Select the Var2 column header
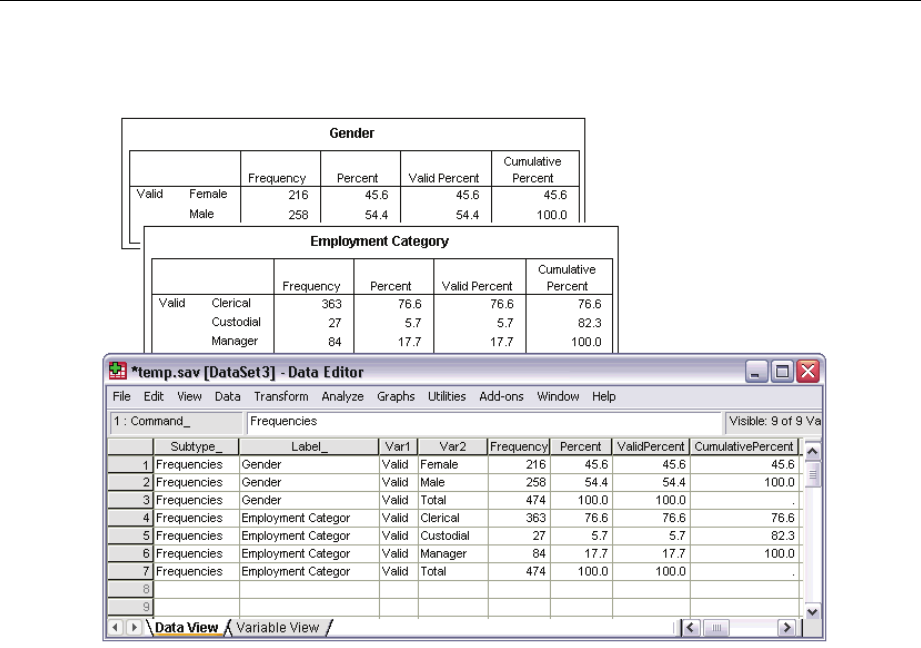Screen dimensions: 921x648 click(x=453, y=446)
